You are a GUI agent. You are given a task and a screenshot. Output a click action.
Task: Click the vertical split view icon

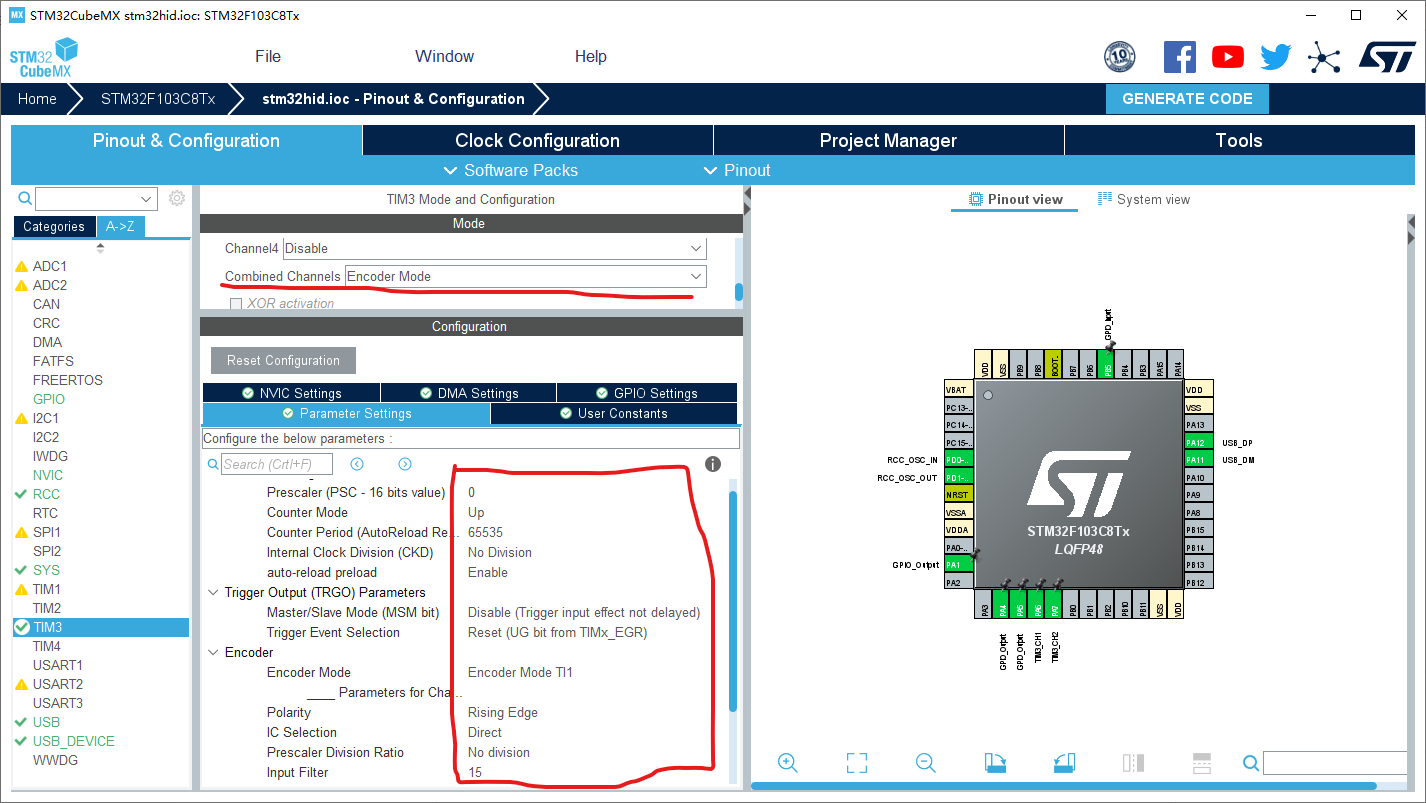point(1133,763)
